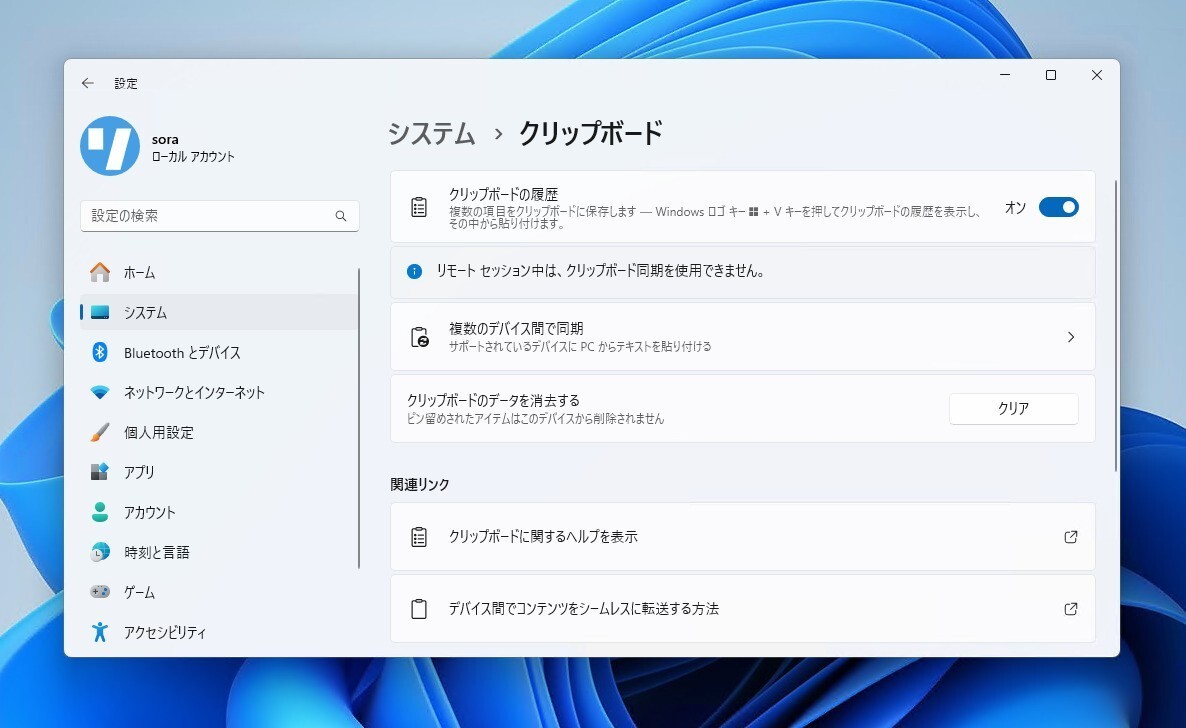This screenshot has width=1186, height=728.
Task: Open アカウント settings in sidebar
Action: click(149, 513)
